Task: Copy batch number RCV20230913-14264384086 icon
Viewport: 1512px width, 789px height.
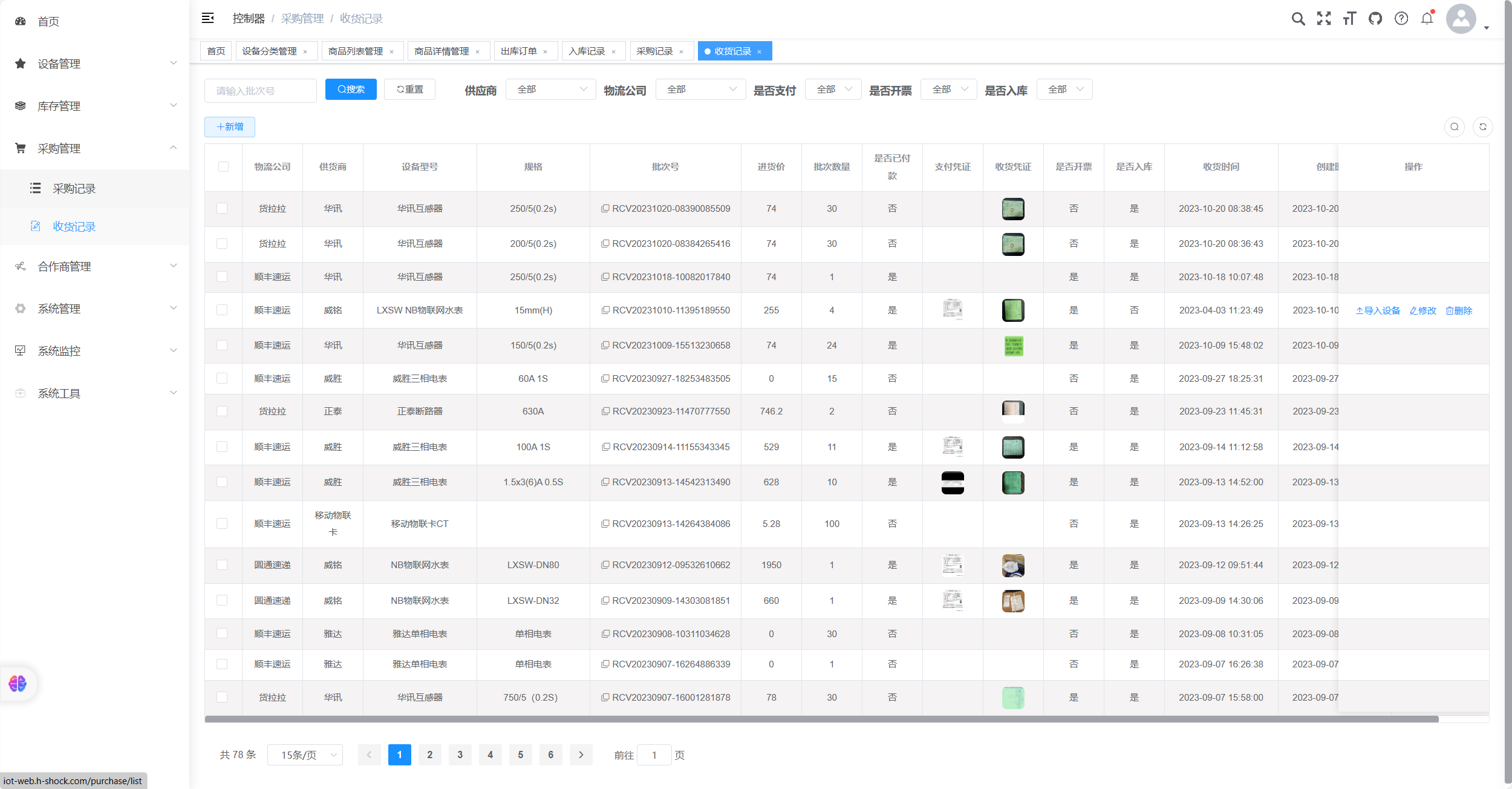Action: [605, 524]
